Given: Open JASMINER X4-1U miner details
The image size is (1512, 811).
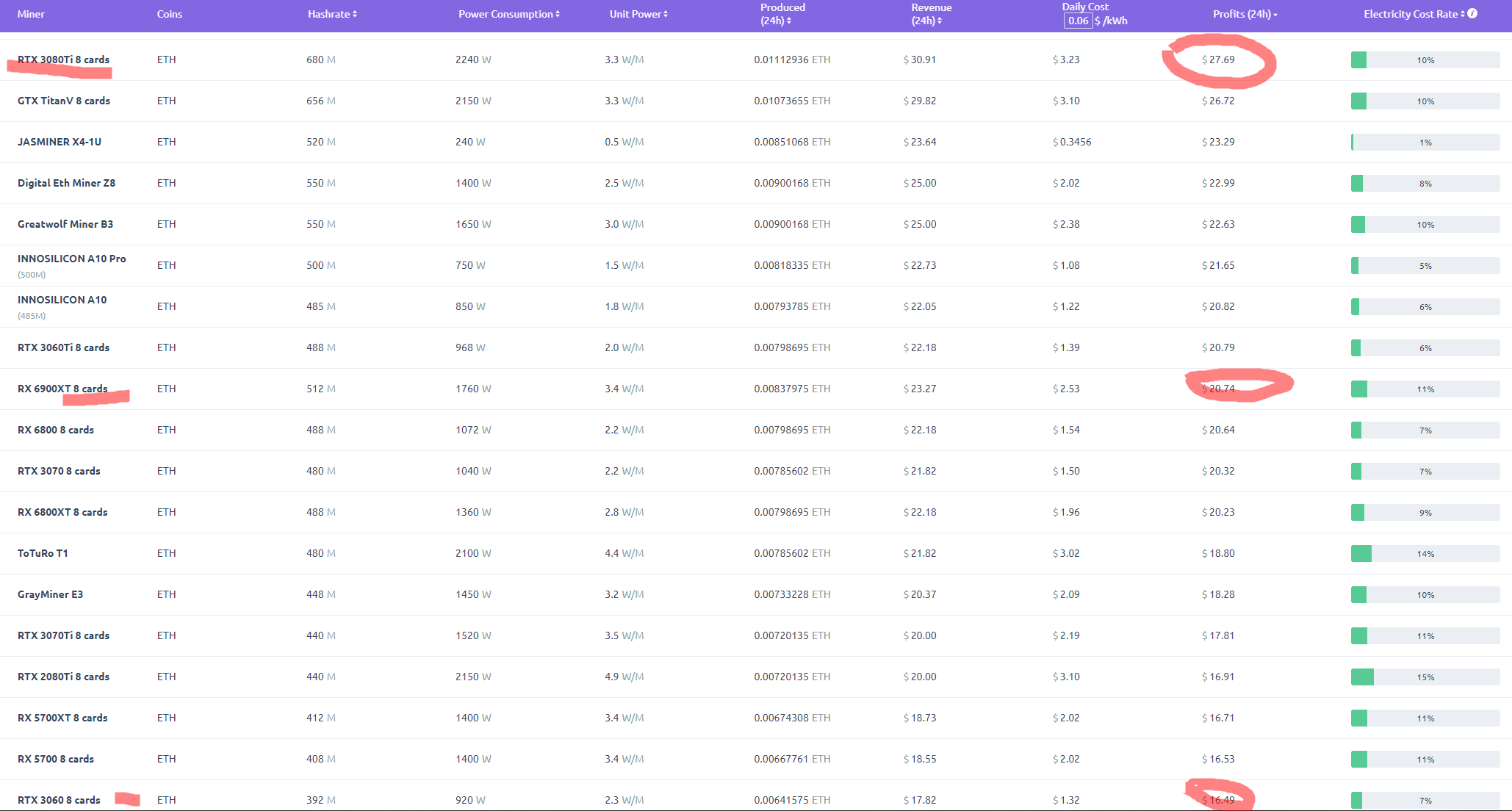Looking at the screenshot, I should 60,142.
